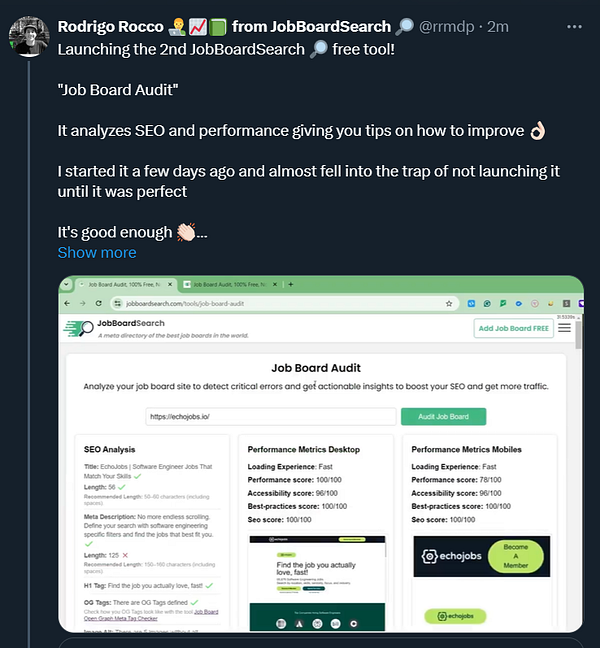Click the desktop echojobs screenshot thumbnail
Viewport: 600px width, 648px height.
click(317, 583)
